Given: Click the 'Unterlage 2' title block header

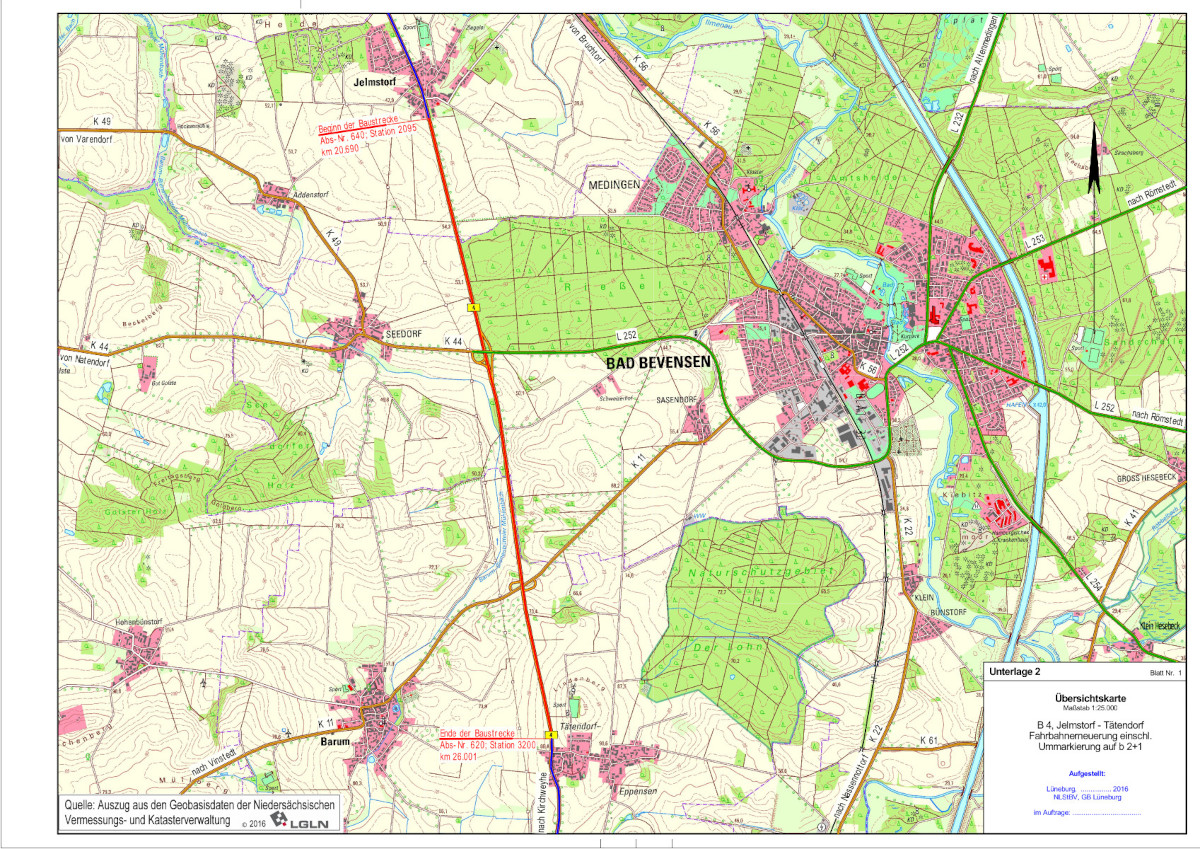Looking at the screenshot, I should pos(1017,673).
